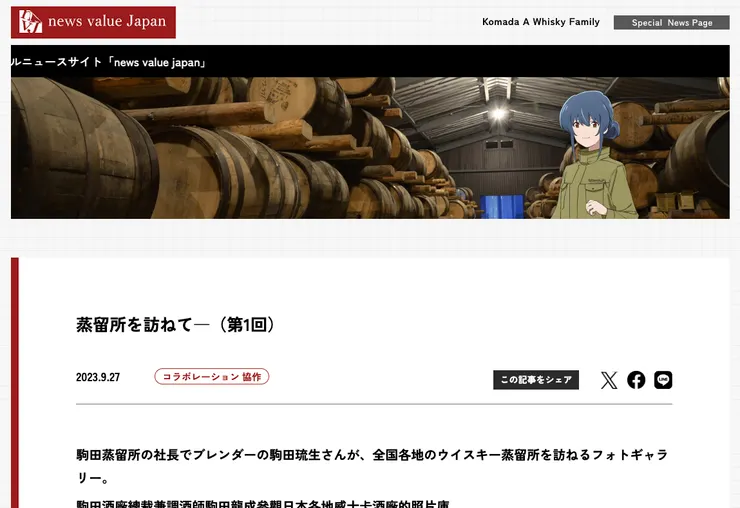Viewport: 740px width, 508px height.
Task: Click the この記事をシェア share label
Action: [536, 380]
